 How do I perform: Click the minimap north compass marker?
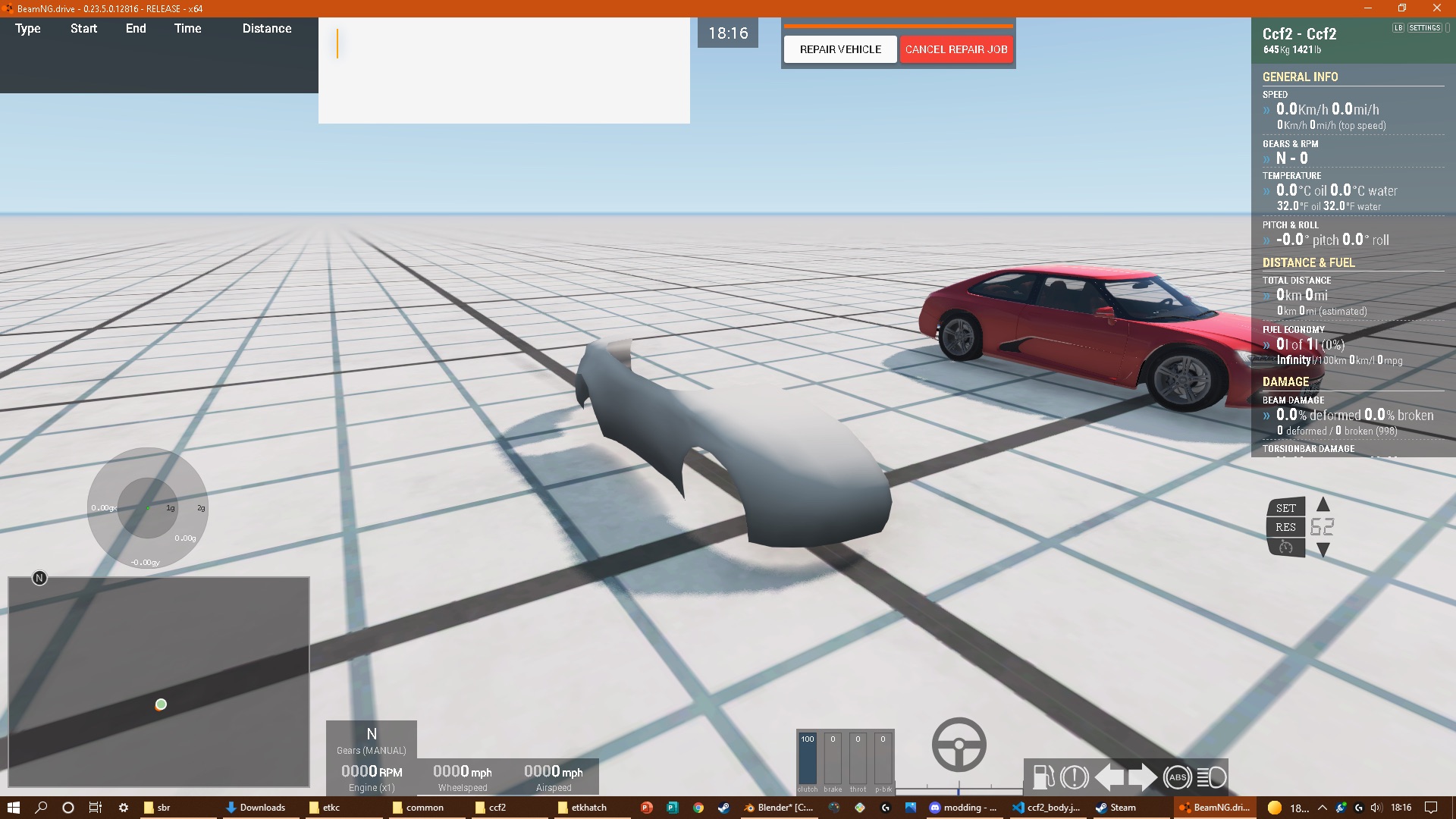pos(39,578)
